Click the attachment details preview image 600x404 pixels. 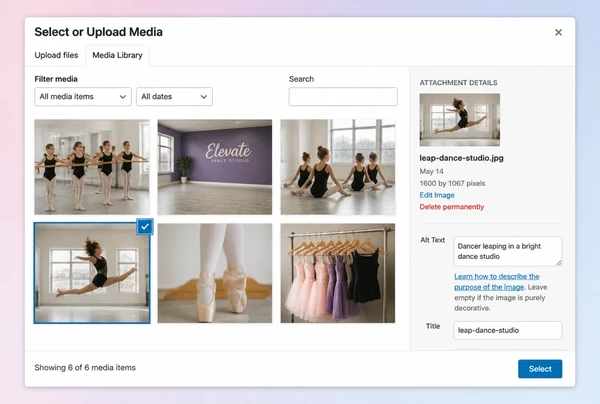click(460, 120)
